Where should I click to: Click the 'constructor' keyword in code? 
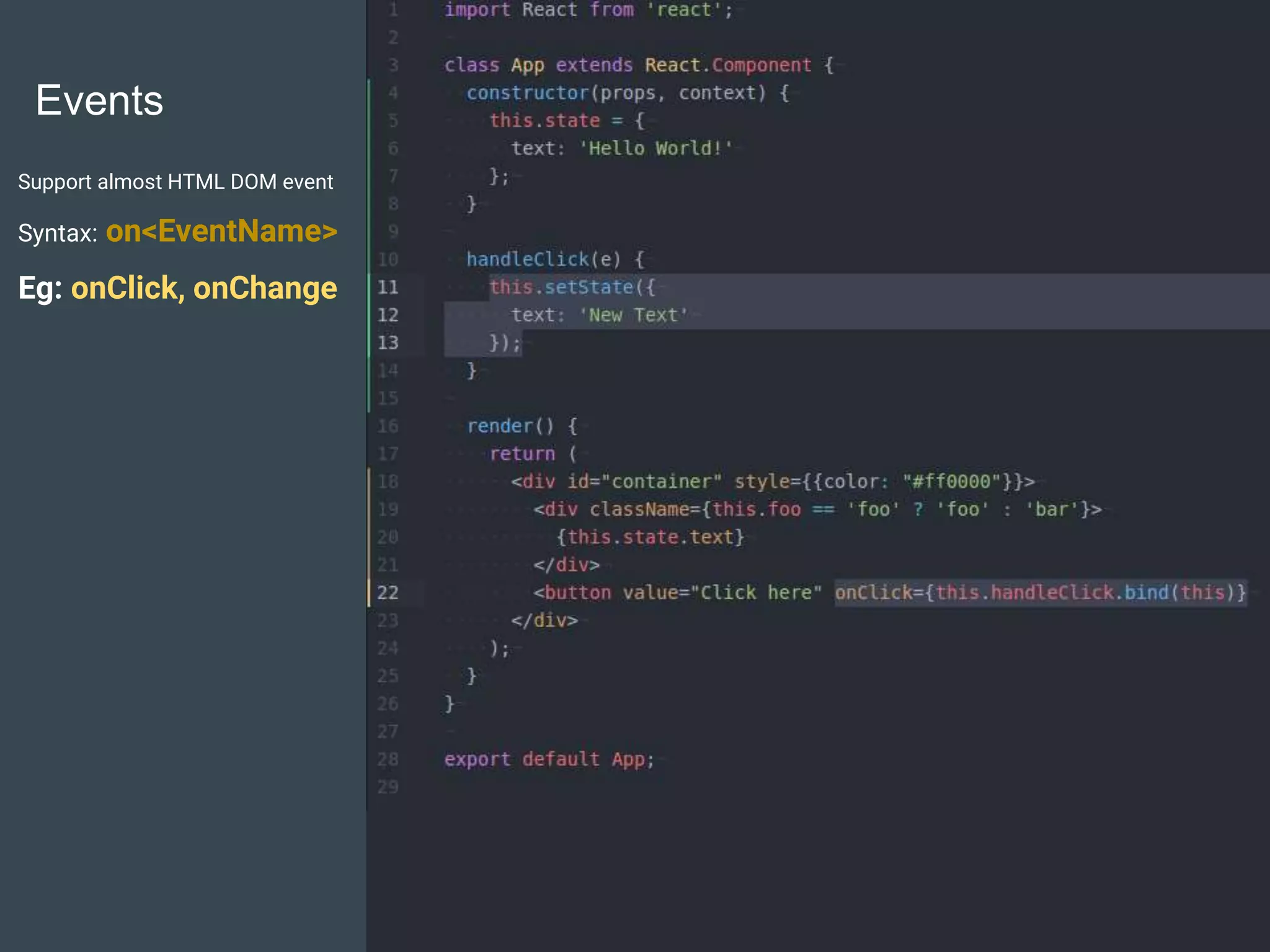527,93
